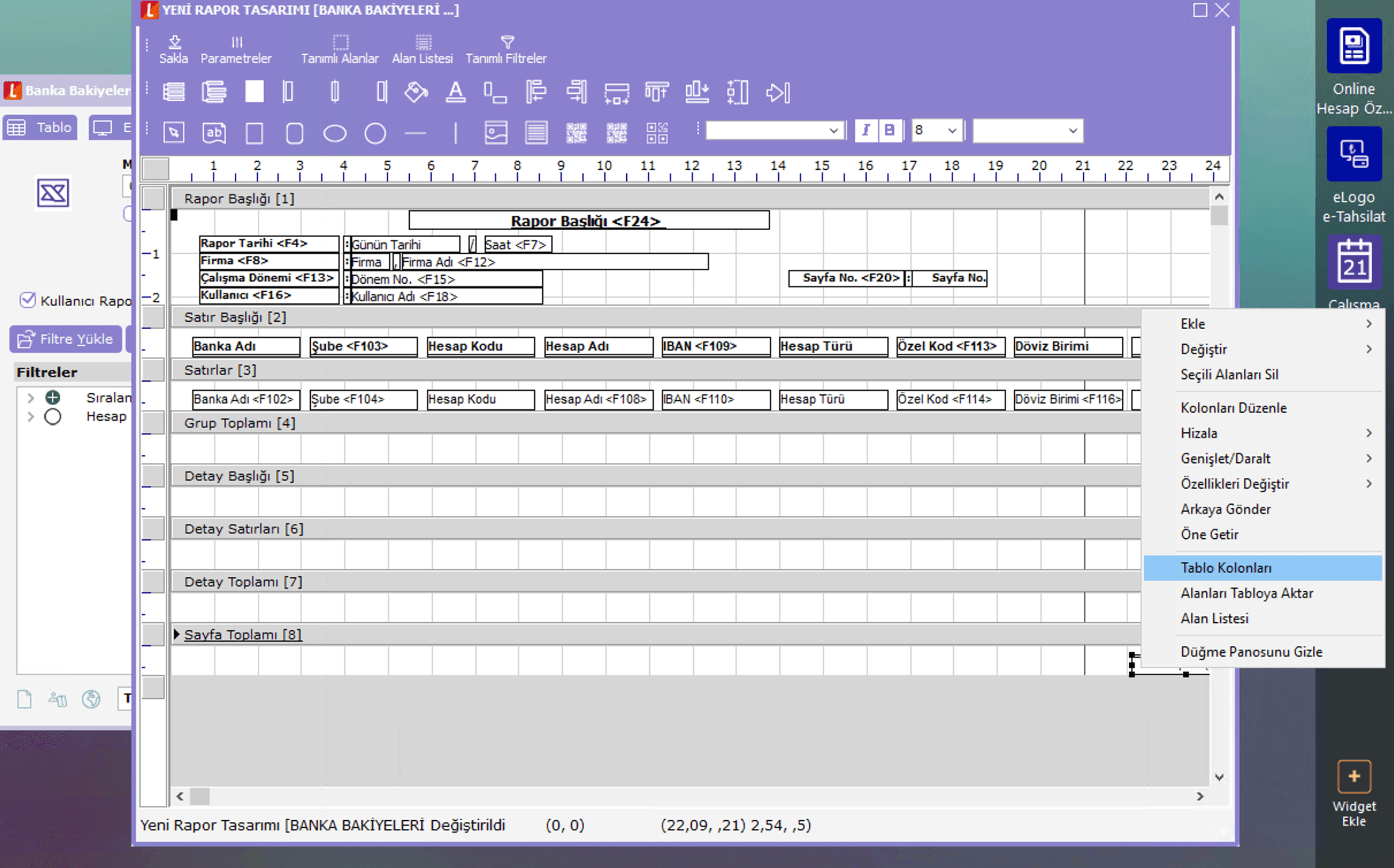1394x868 pixels.
Task: Expand the Sıralan tree item
Action: tap(31, 397)
